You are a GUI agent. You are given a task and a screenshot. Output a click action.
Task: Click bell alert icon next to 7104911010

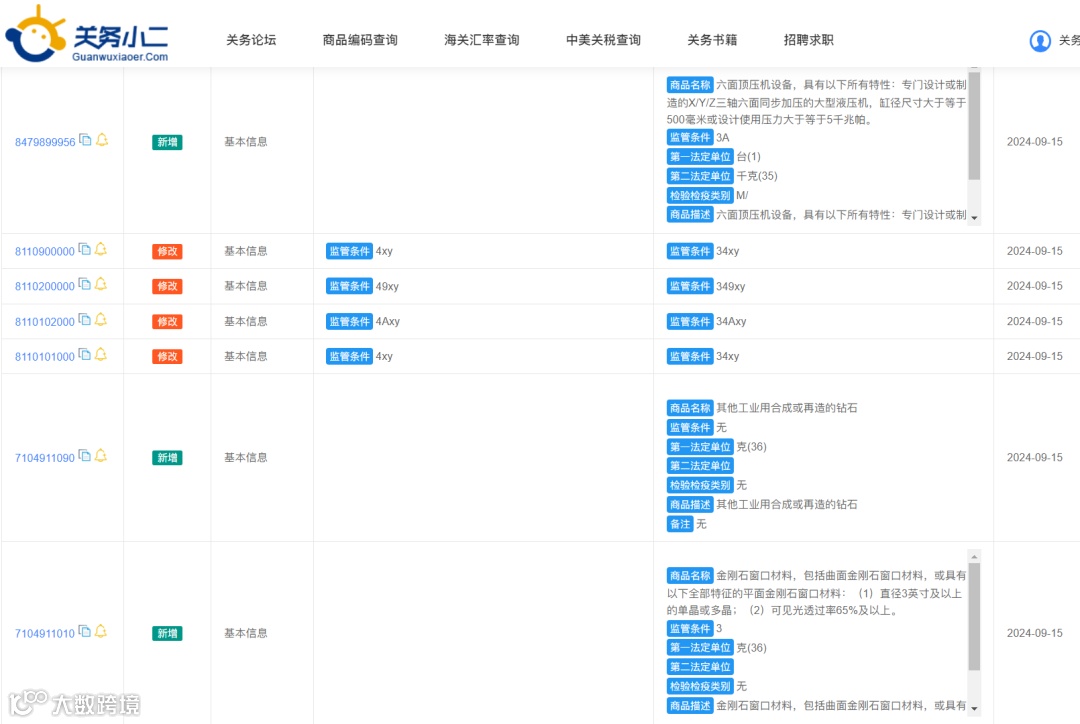[x=101, y=631]
